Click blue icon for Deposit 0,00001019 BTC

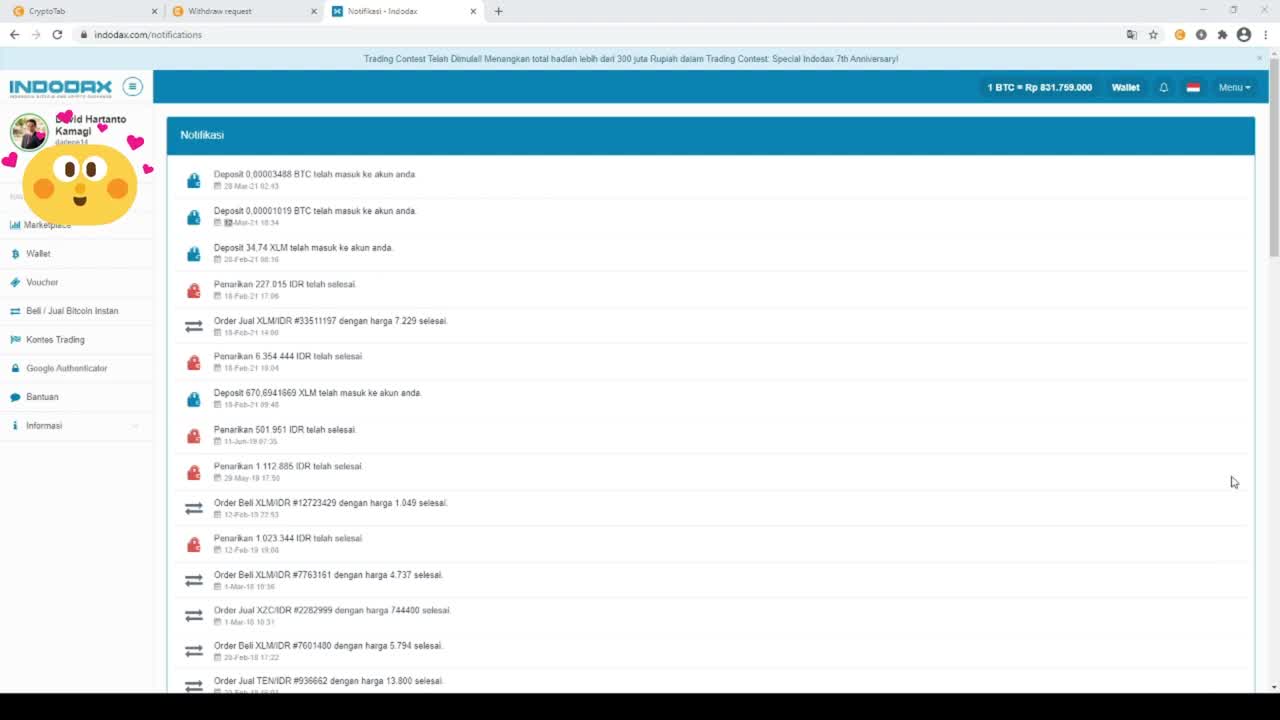194,217
